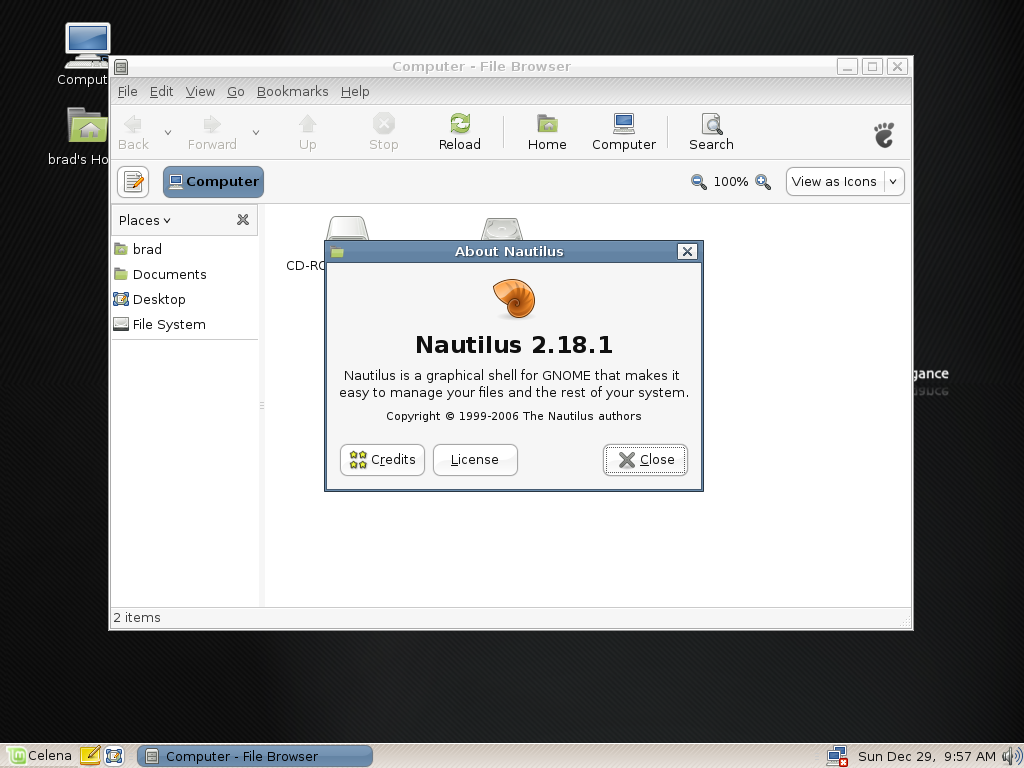Open the Go menu
The image size is (1024, 768).
tap(236, 91)
